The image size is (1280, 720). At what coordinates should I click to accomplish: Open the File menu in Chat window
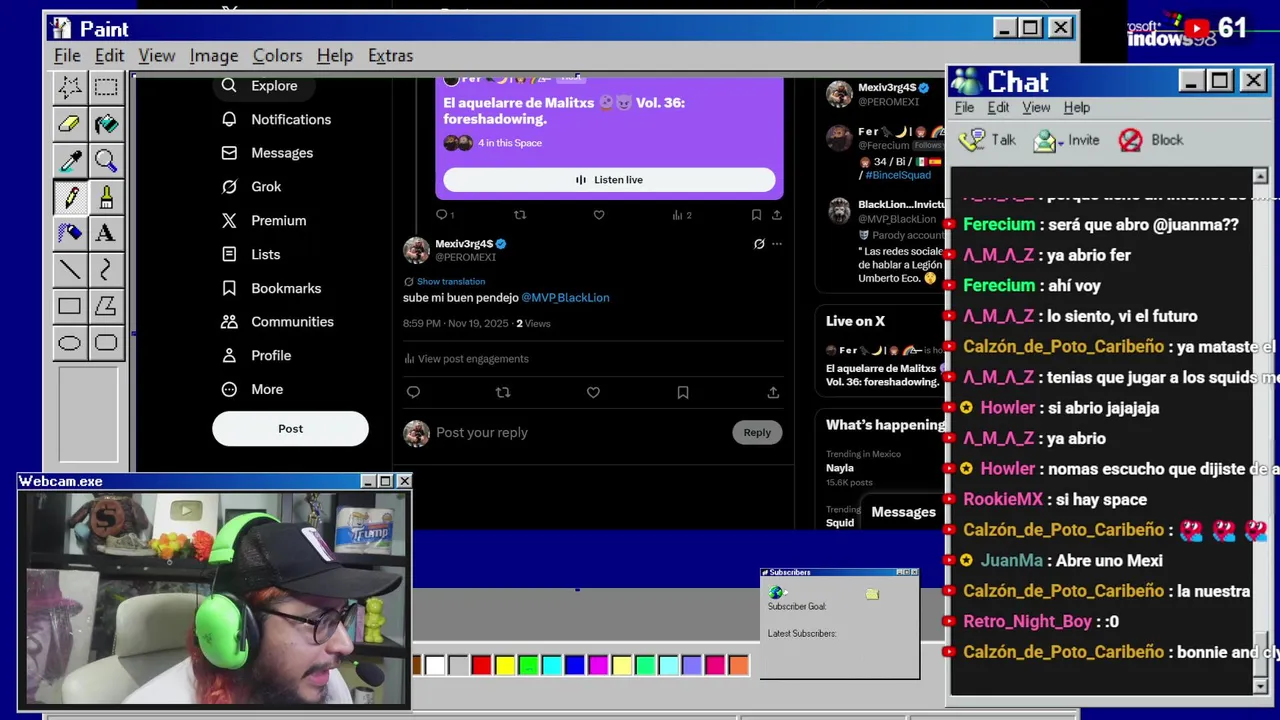pos(964,108)
